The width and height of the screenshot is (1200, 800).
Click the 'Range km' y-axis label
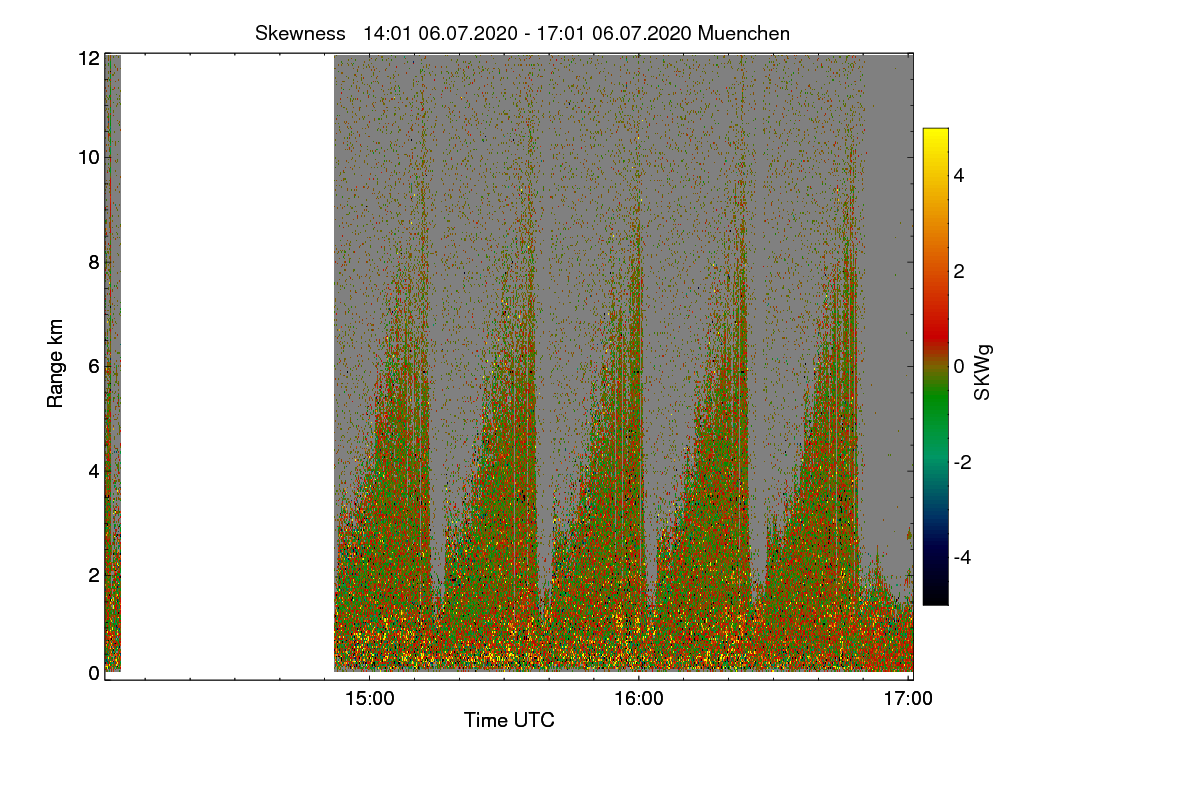(56, 364)
